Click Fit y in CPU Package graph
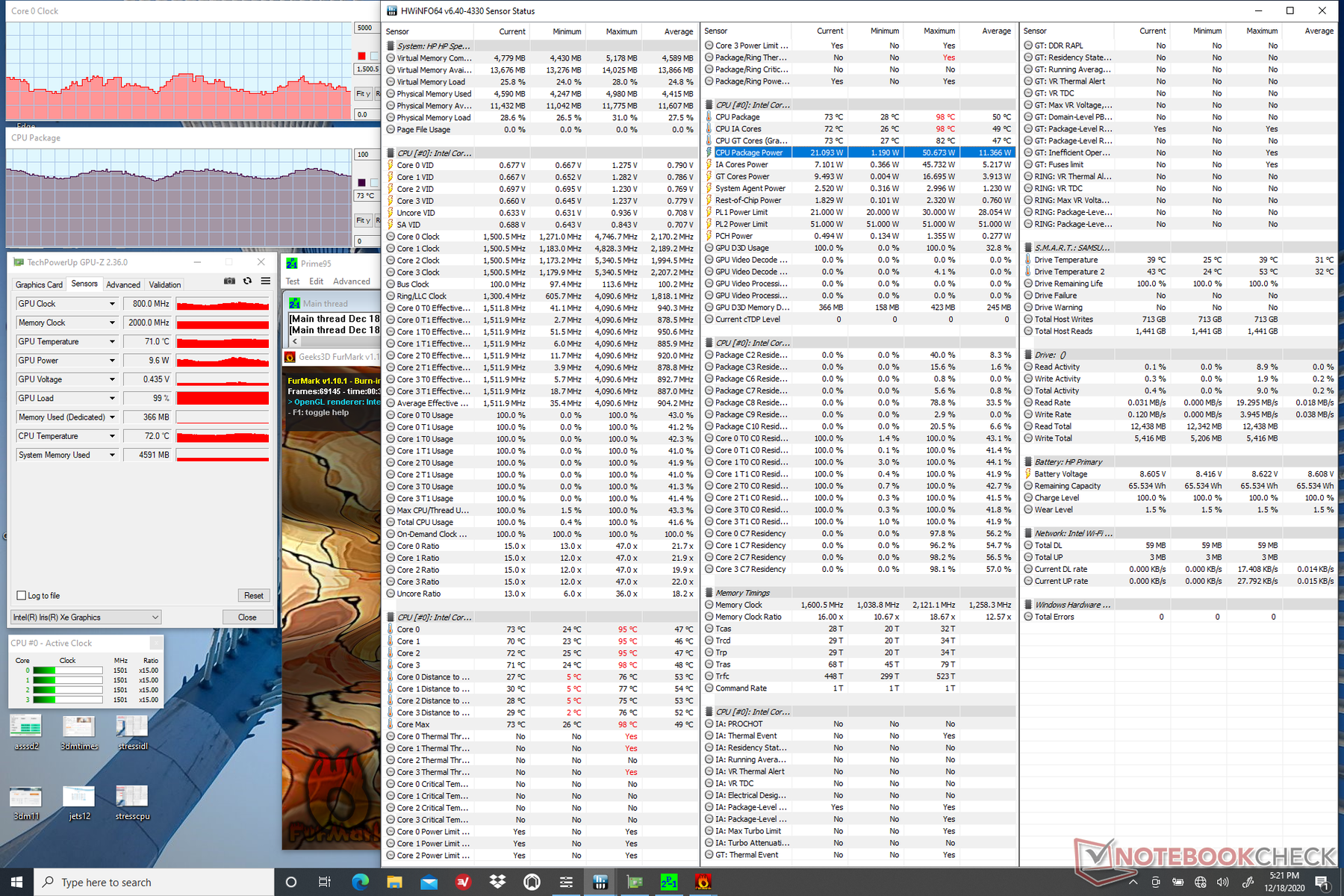The width and height of the screenshot is (1344, 896). tap(363, 220)
